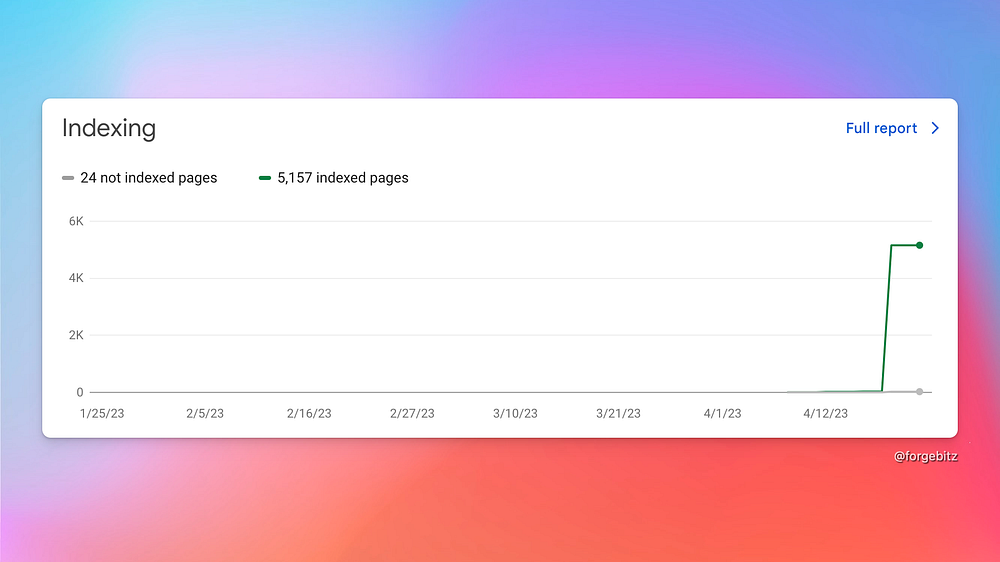Click the @forgebitz watermark text
The height and width of the screenshot is (562, 1000).
tap(925, 456)
